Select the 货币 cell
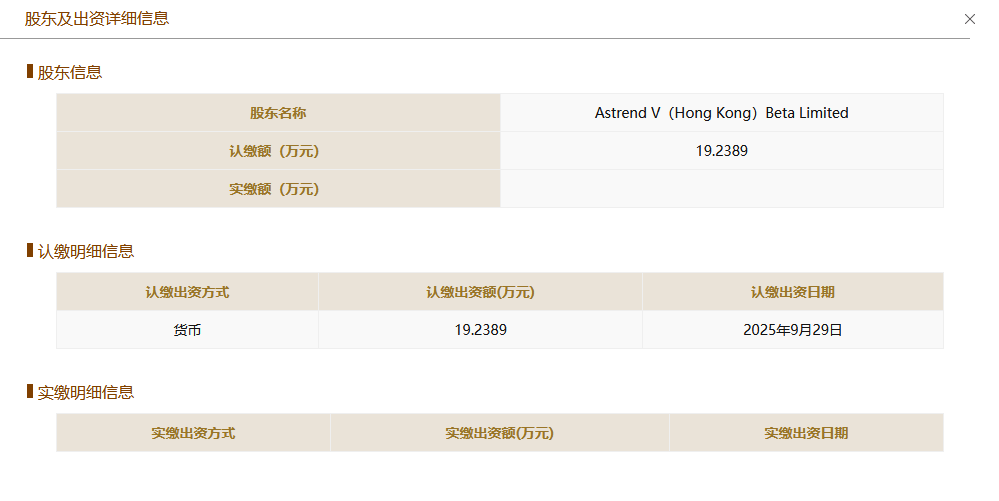This screenshot has width=999, height=501. point(187,330)
